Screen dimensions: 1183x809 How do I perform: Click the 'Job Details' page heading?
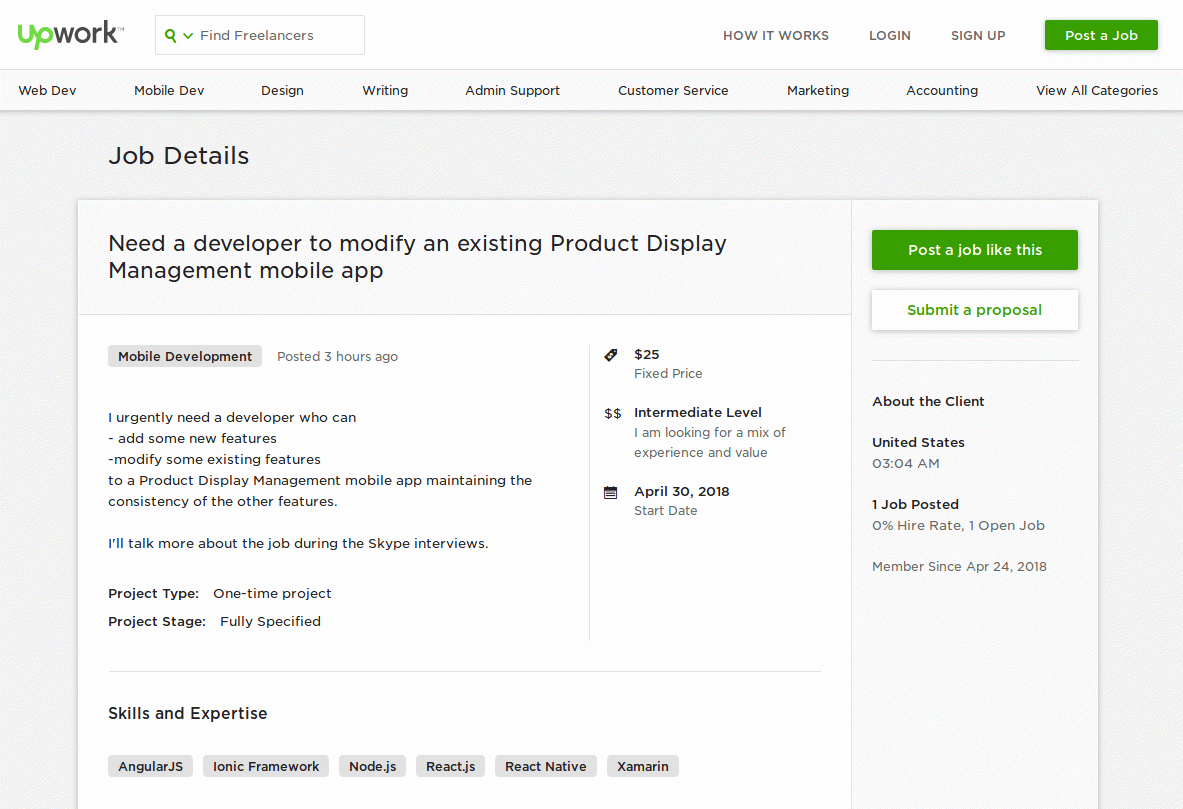[x=179, y=155]
